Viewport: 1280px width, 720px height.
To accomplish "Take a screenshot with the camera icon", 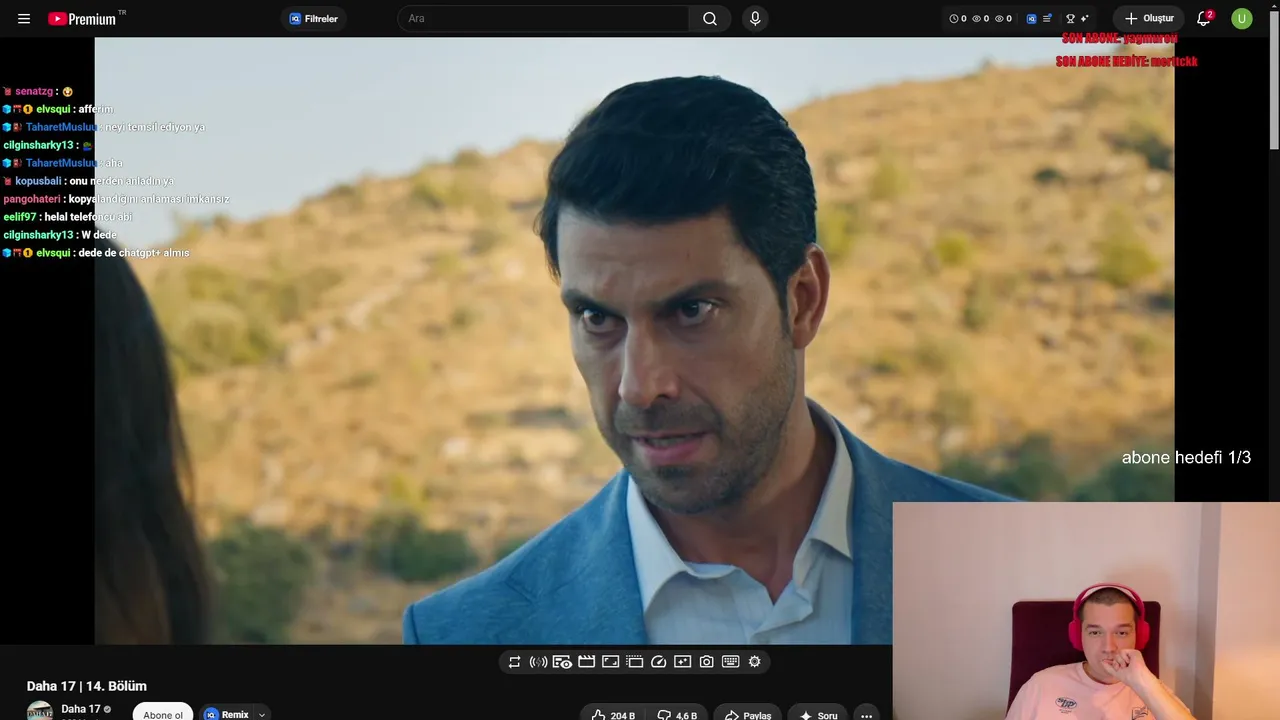I will (x=706, y=662).
